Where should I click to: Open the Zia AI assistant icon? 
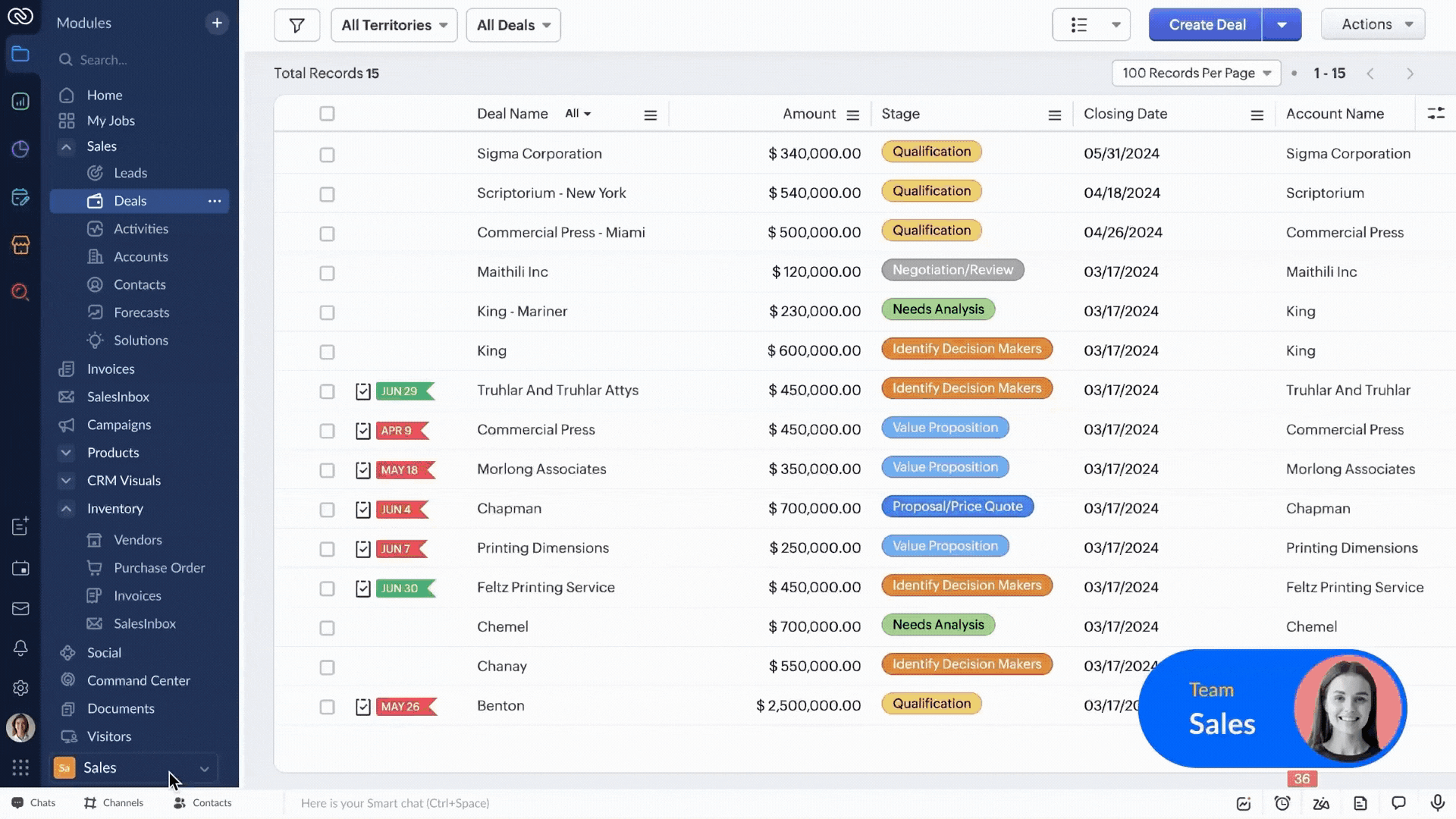coord(1321,802)
